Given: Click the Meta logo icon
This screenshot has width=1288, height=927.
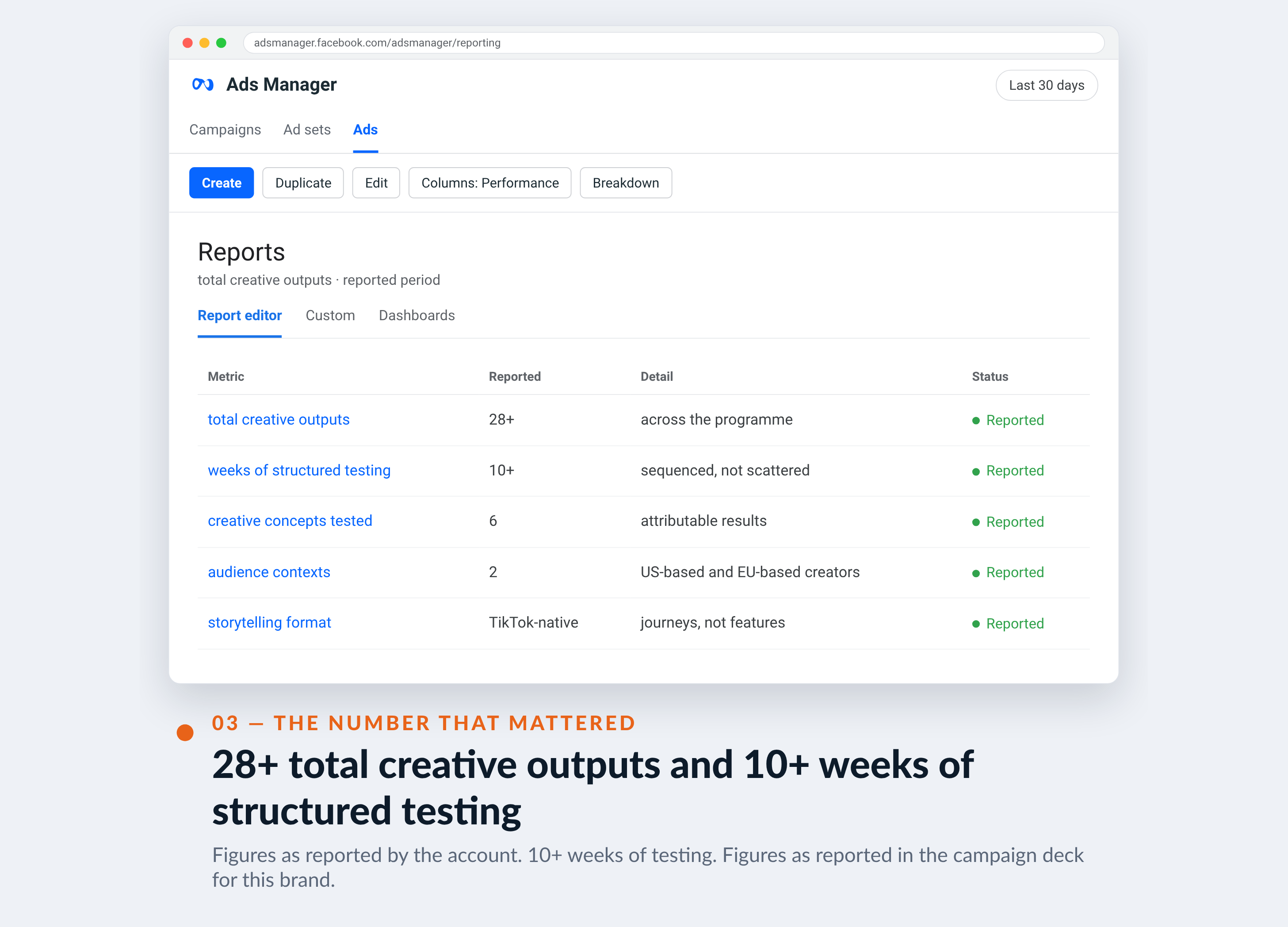Looking at the screenshot, I should click(203, 84).
